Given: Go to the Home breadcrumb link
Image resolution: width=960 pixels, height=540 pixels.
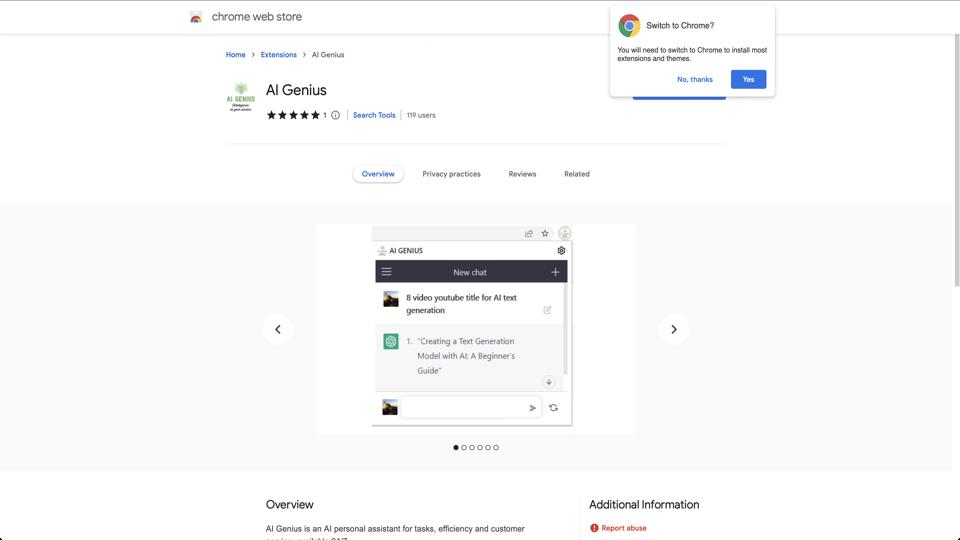Looking at the screenshot, I should (235, 54).
